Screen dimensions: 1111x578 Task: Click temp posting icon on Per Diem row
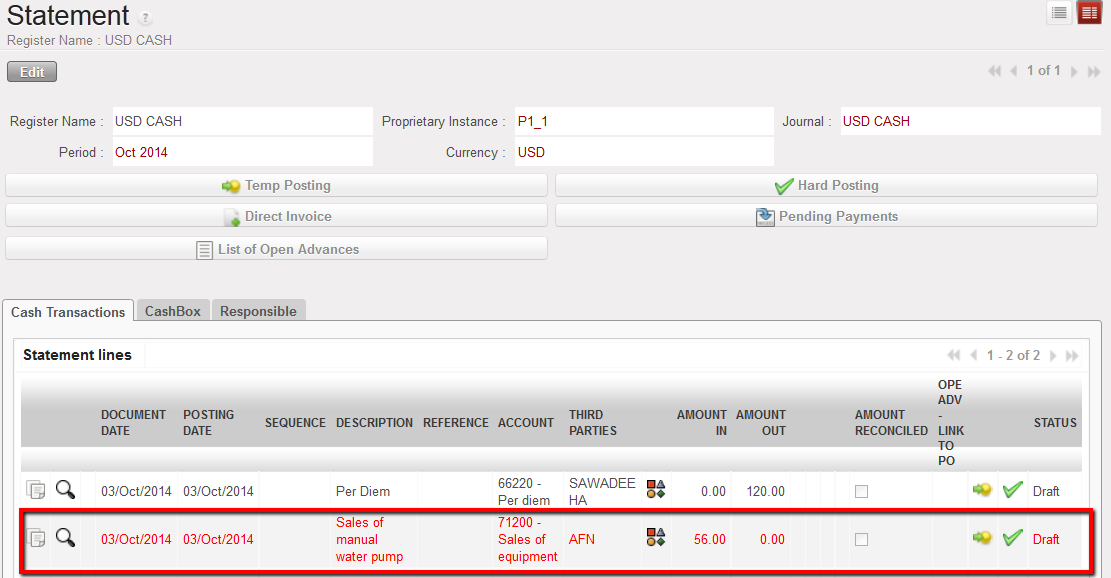982,489
